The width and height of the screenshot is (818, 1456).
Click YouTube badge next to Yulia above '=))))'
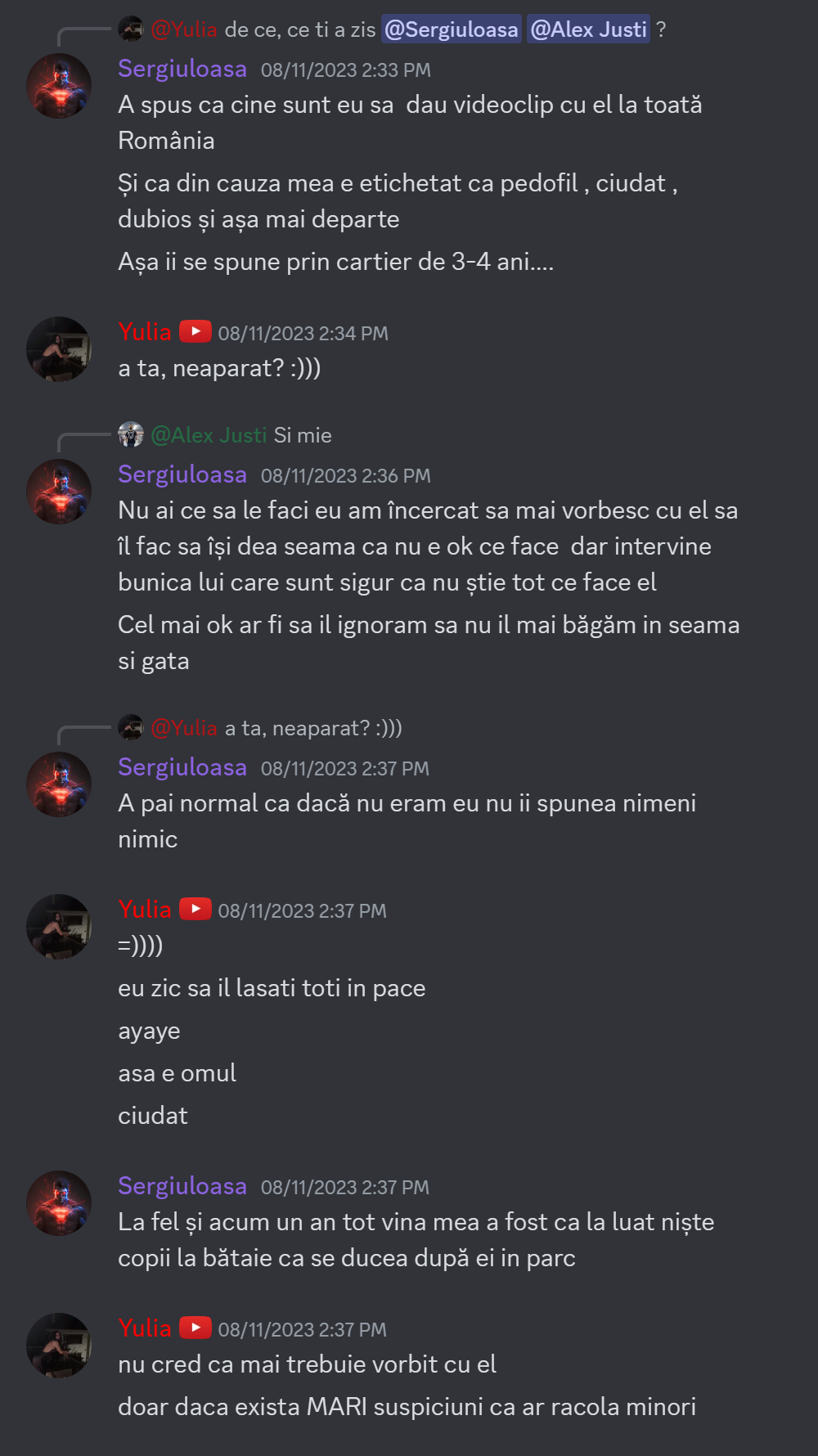pos(196,909)
